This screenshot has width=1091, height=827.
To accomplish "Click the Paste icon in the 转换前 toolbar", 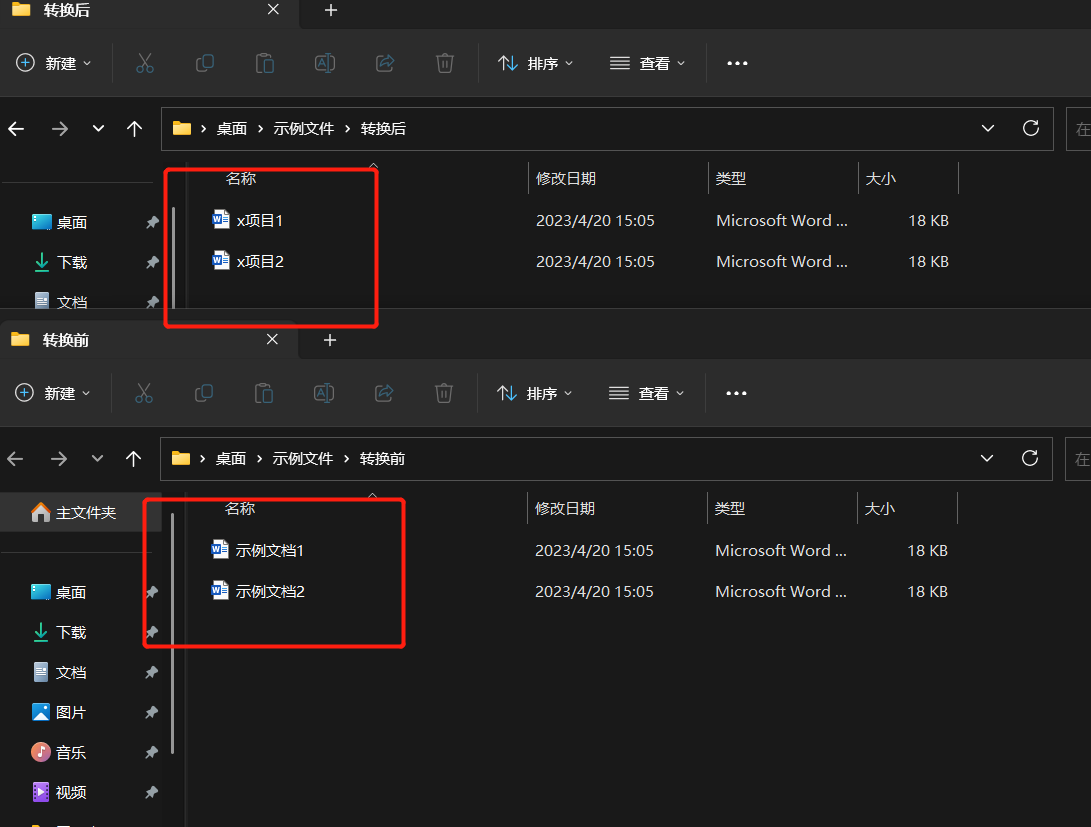I will tap(264, 393).
